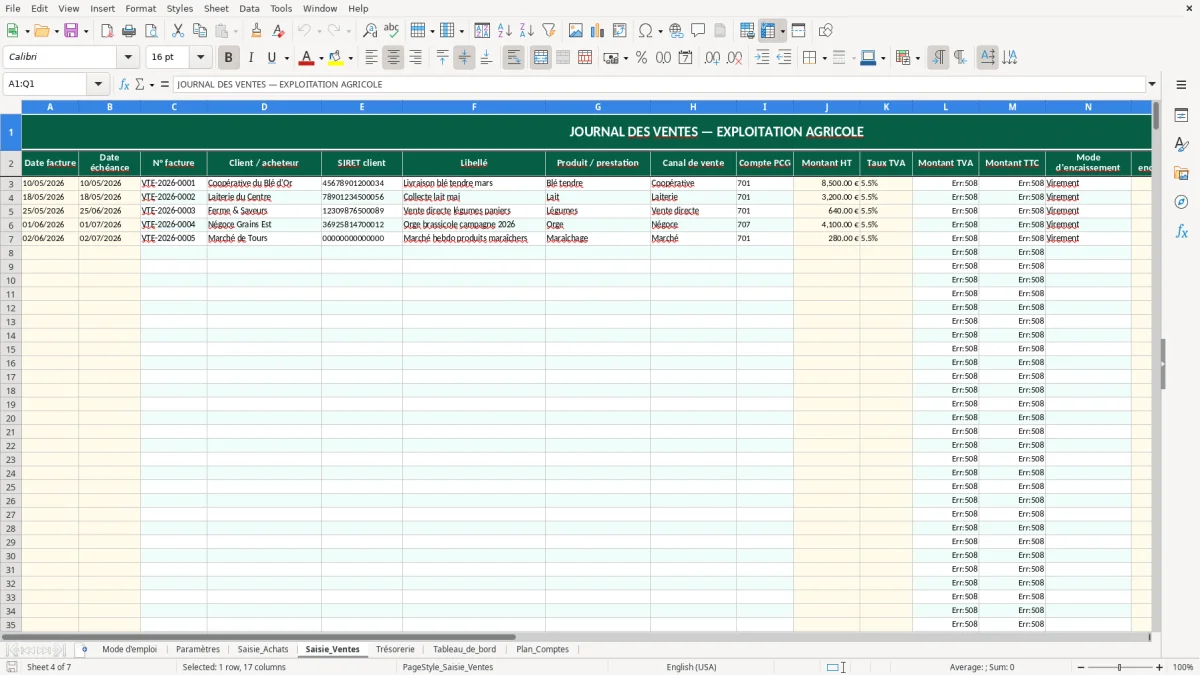
Task: Open background color dropdown arrow
Action: pos(350,58)
